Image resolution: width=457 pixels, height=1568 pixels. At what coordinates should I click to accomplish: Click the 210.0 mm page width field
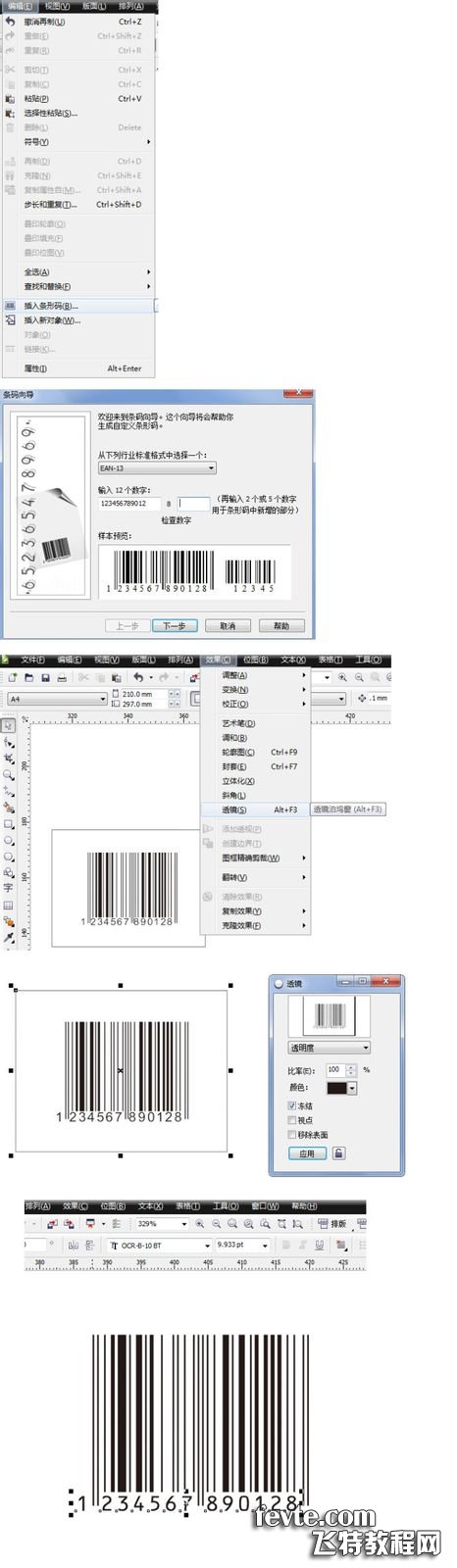pyautogui.click(x=144, y=694)
